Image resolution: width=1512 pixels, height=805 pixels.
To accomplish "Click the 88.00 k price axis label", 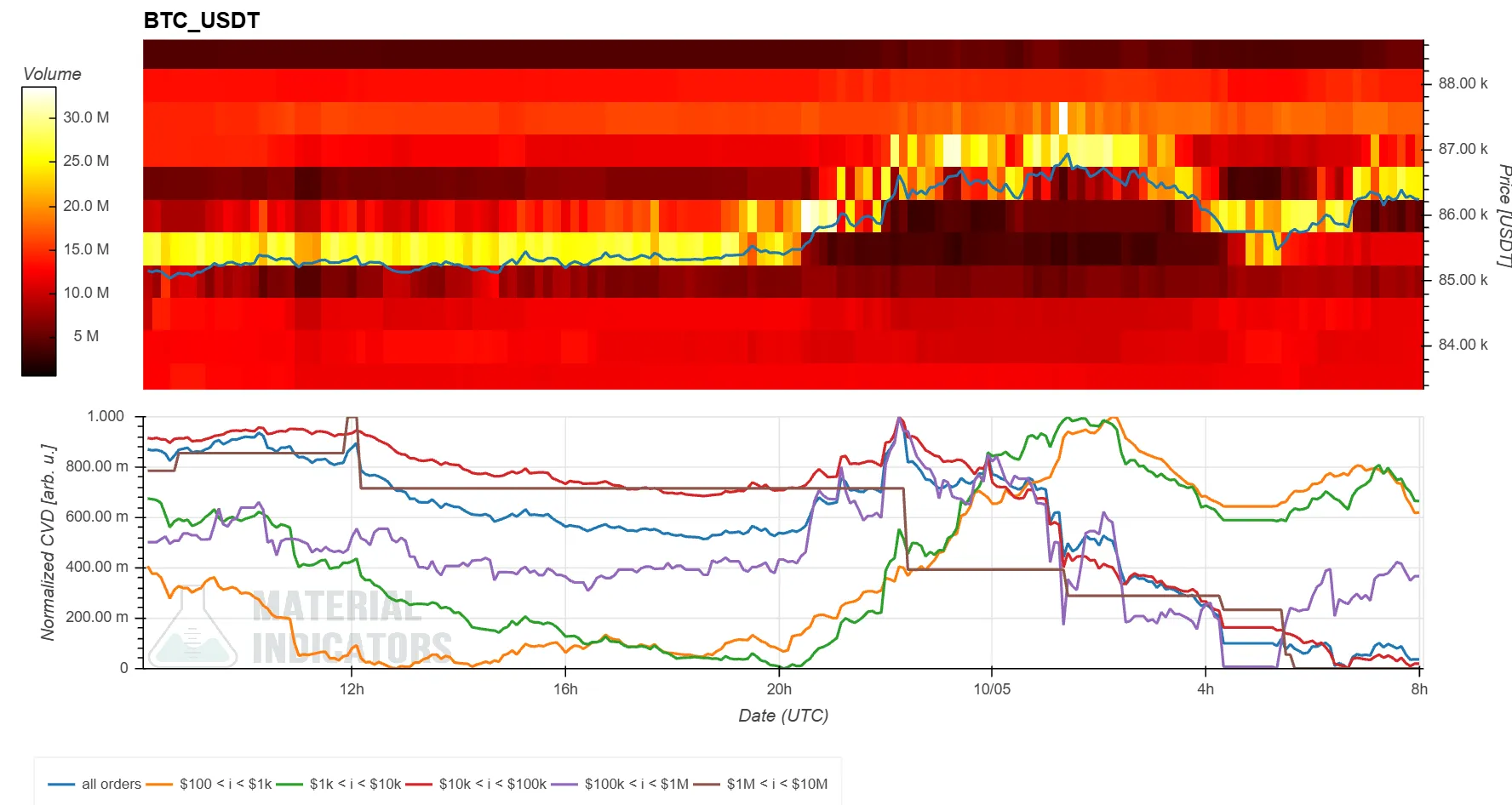I will (1463, 83).
